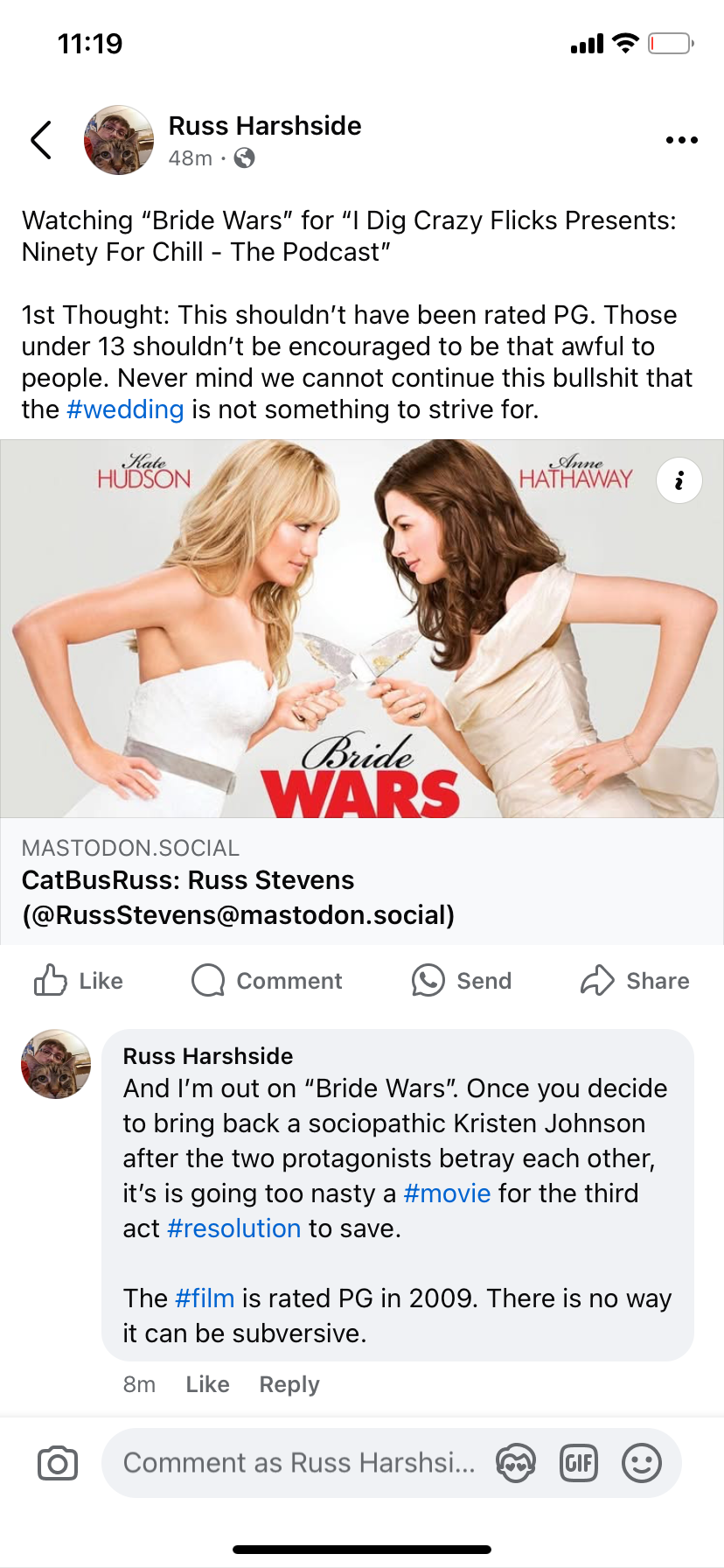Open the Bride Wars poster image
This screenshot has height=1568, width=724.
[362, 628]
